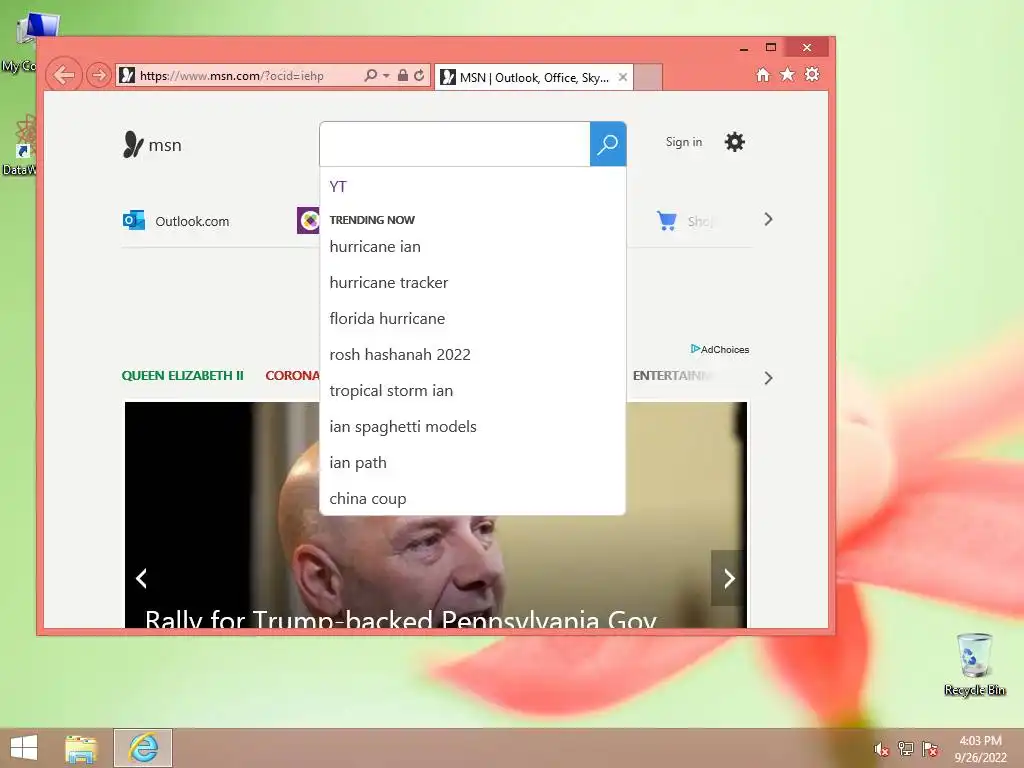Viewport: 1024px width, 768px height.
Task: Open the Action Center flag icon
Action: (930, 748)
